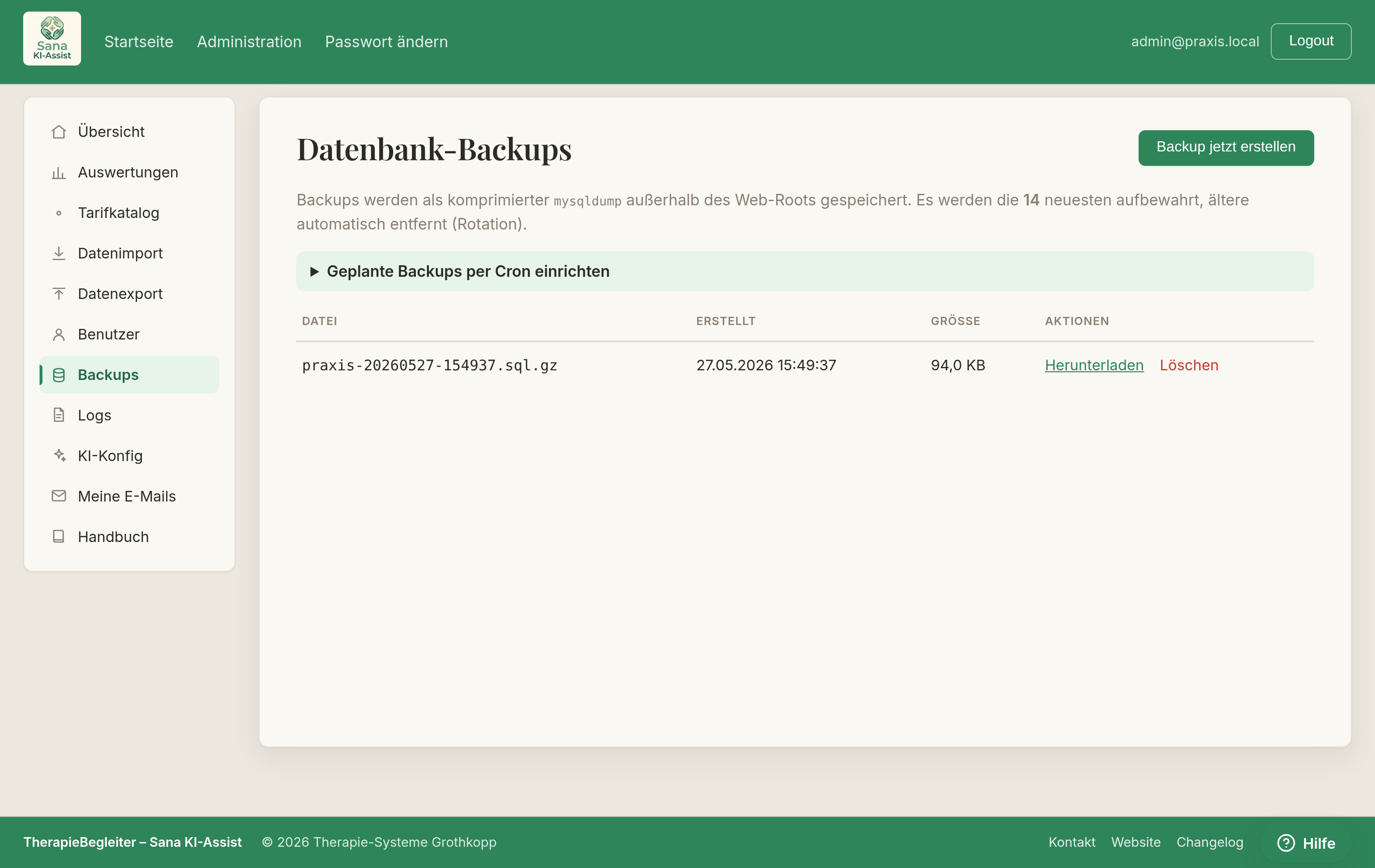The image size is (1375, 868).
Task: Click the Hilfe button label in the footer
Action: (1319, 843)
